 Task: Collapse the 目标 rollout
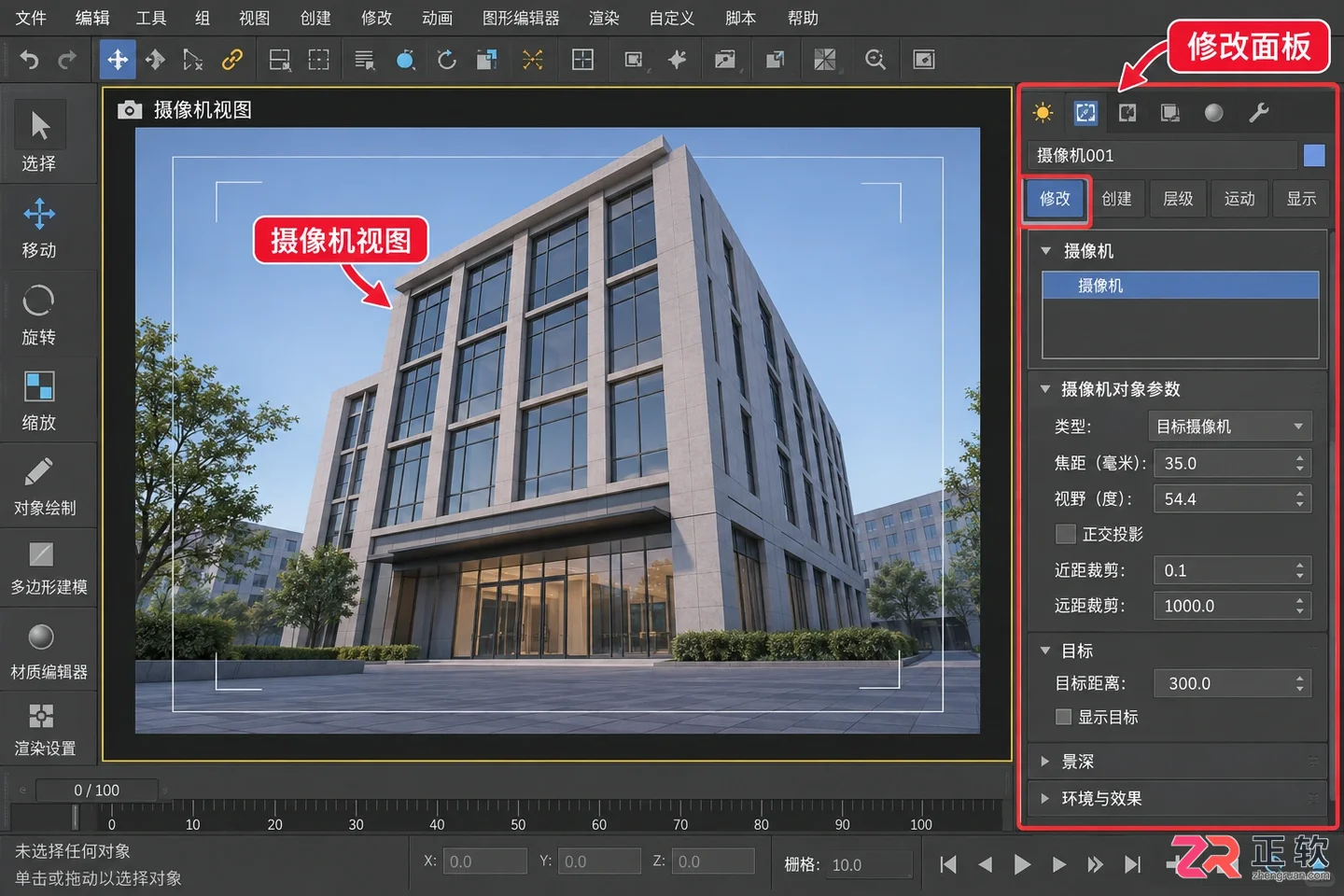pyautogui.click(x=1045, y=651)
